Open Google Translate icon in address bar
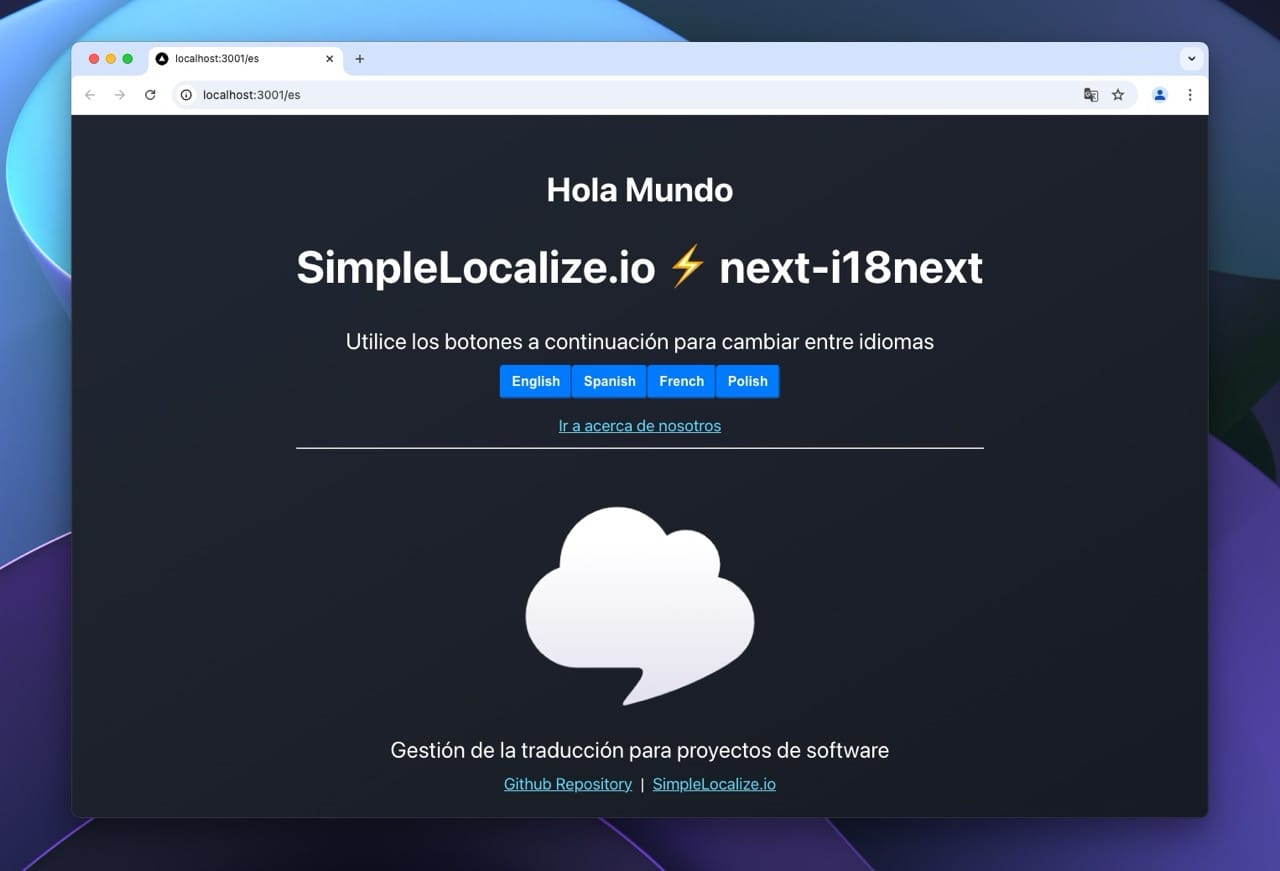1280x871 pixels. coord(1091,95)
